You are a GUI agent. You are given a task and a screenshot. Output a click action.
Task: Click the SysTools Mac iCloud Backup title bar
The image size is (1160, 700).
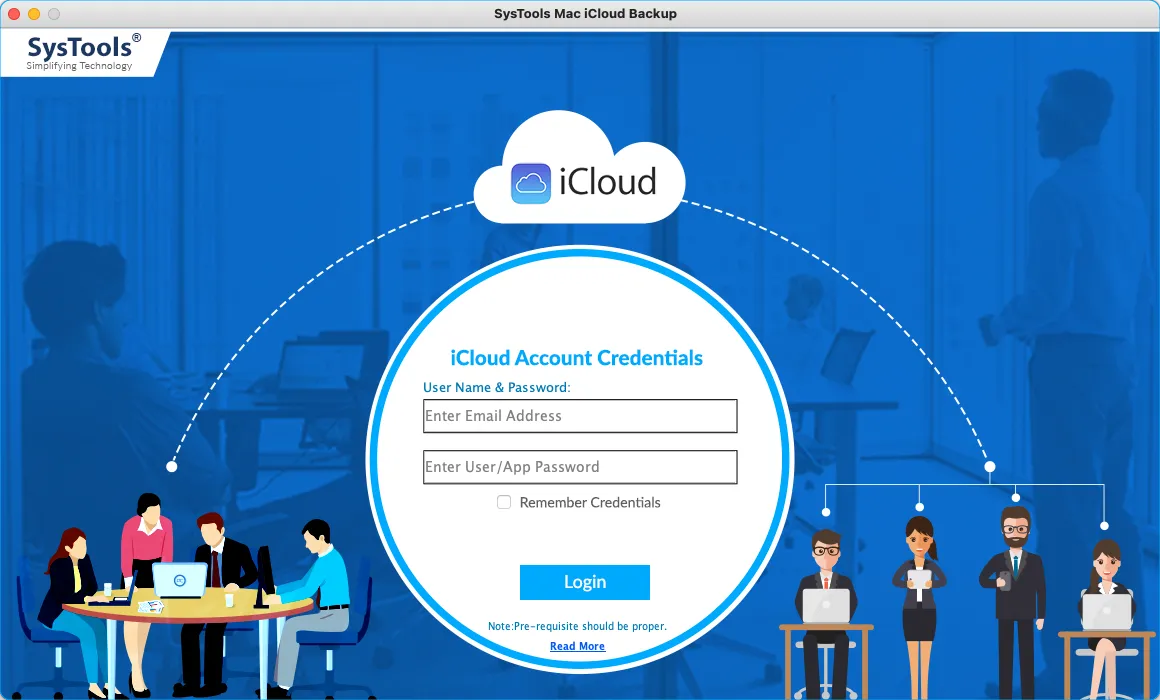[579, 14]
